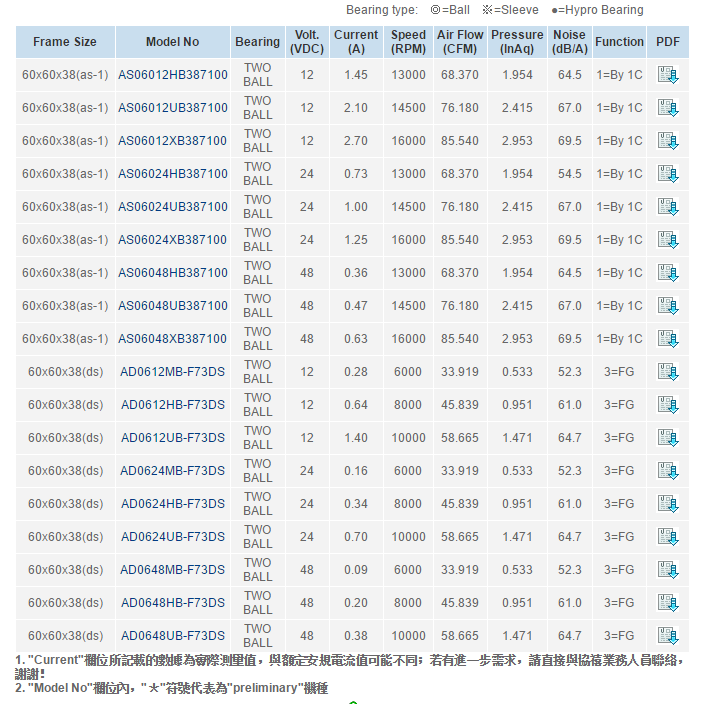Click the Model No column header
Image resolution: width=720 pixels, height=704 pixels.
pyautogui.click(x=173, y=42)
